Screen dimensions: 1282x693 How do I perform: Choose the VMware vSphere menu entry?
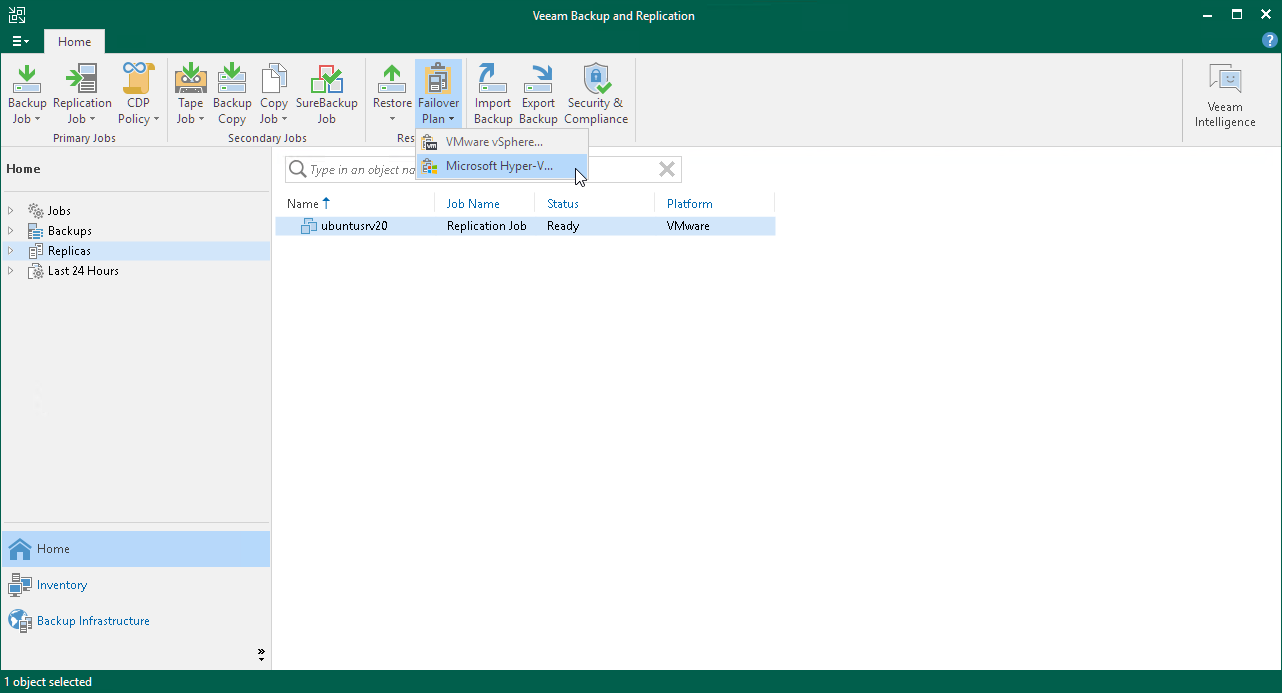pyautogui.click(x=502, y=142)
